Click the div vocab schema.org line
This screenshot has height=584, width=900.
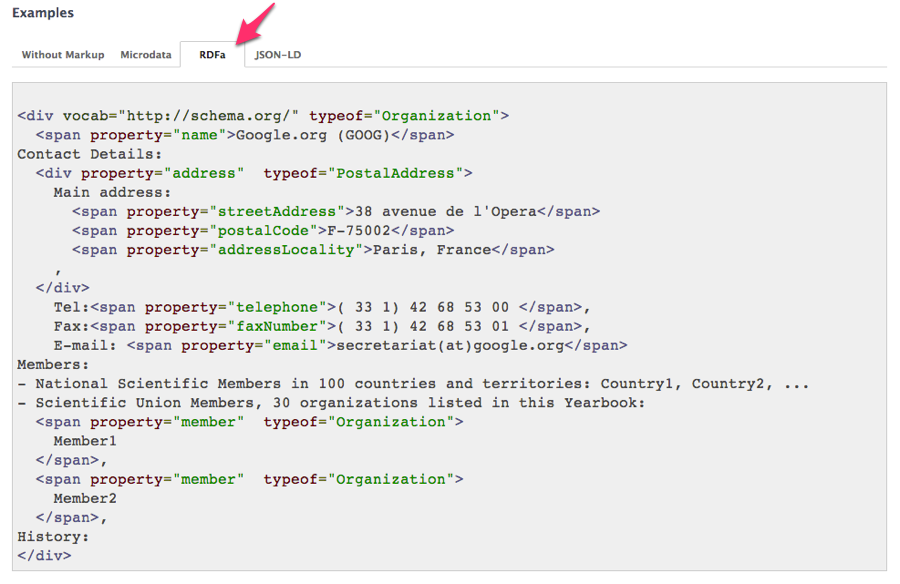click(x=263, y=116)
